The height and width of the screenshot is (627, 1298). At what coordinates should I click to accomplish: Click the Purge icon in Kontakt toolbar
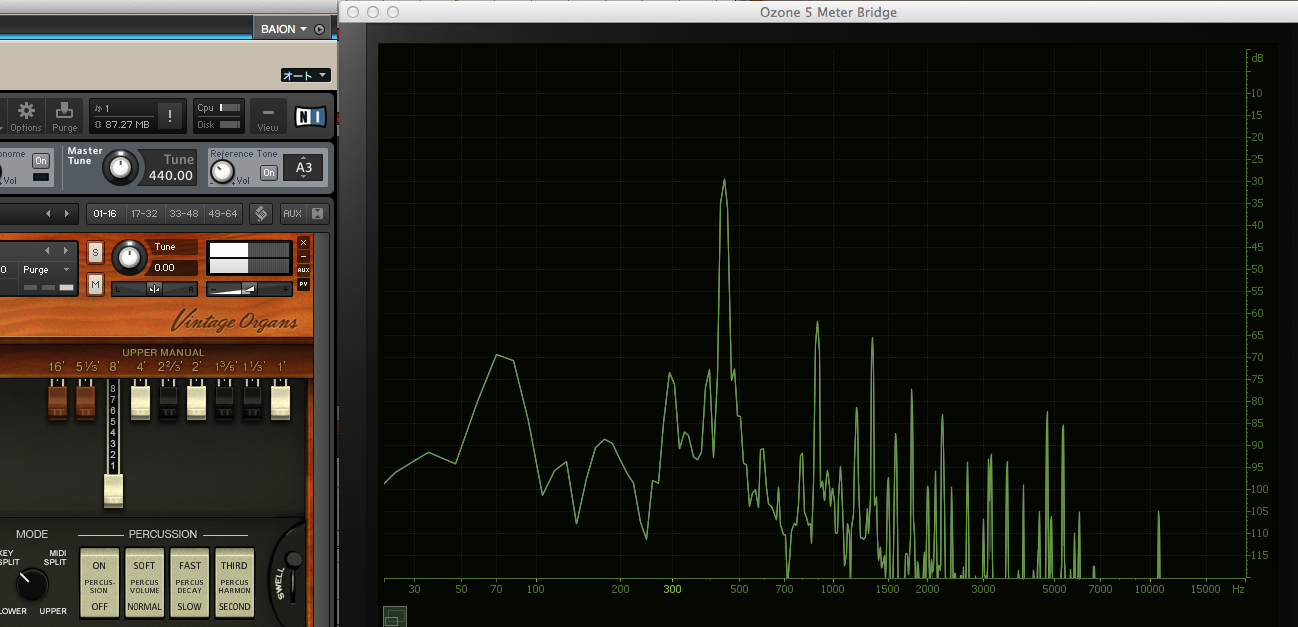pos(64,111)
